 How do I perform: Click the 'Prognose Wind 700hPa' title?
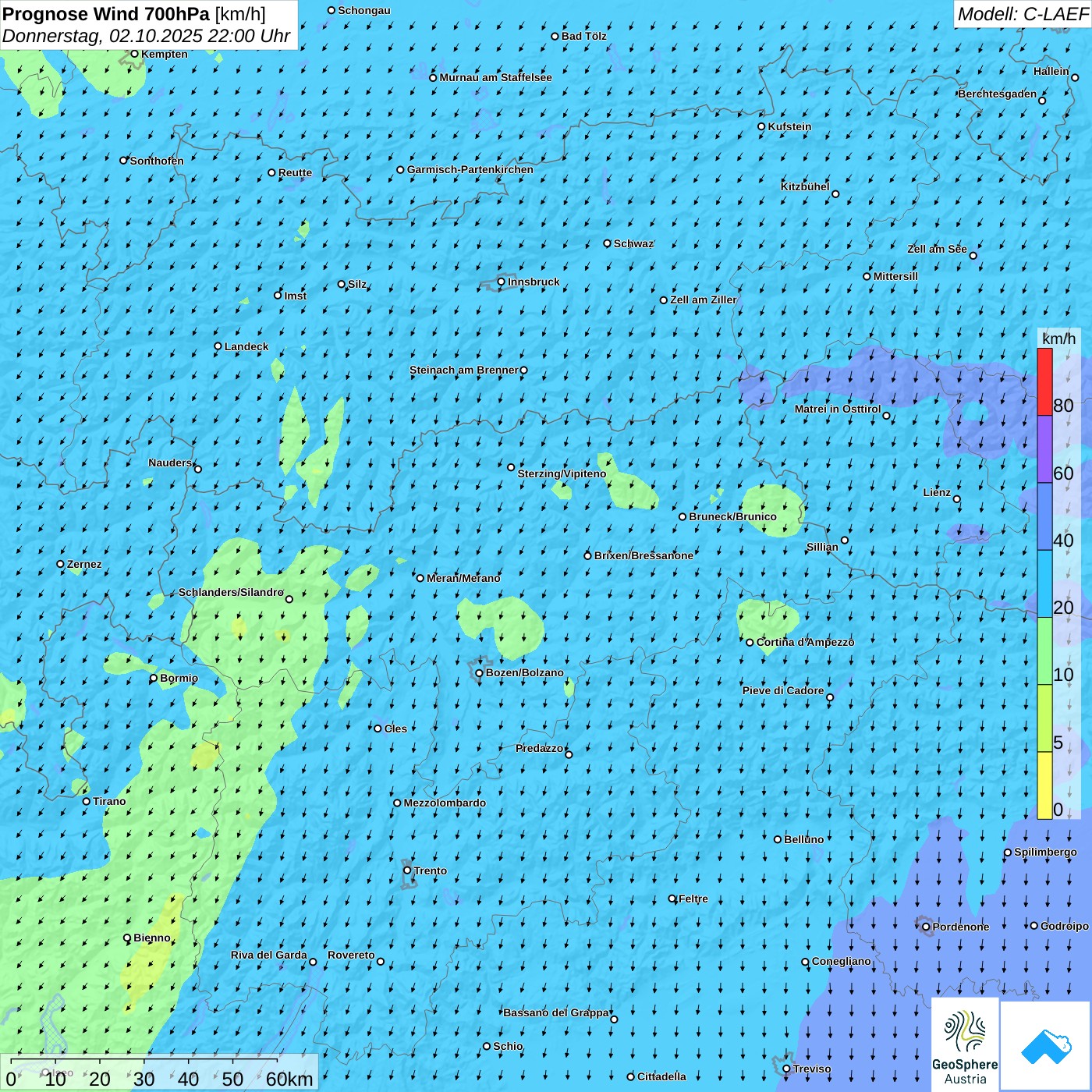coord(106,13)
